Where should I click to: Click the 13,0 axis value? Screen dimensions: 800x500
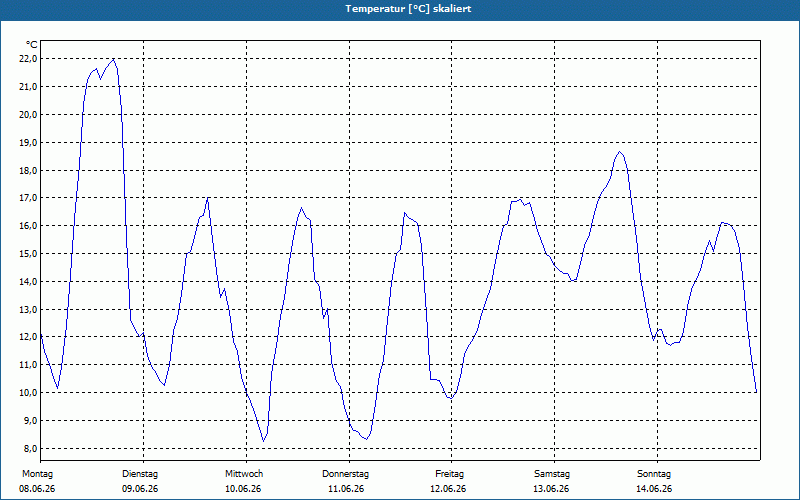28,310
